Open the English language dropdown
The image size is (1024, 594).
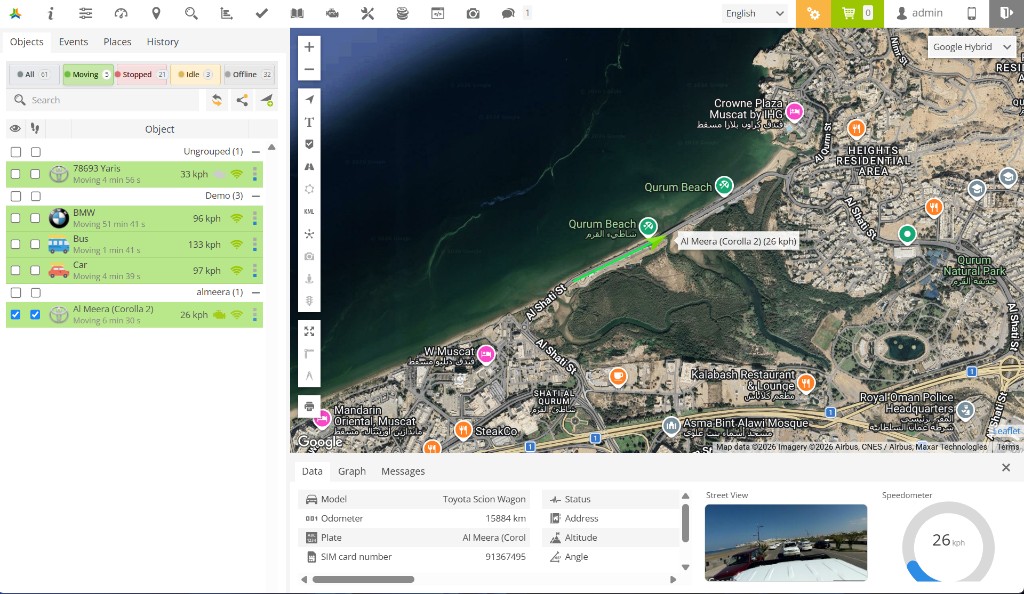(754, 13)
